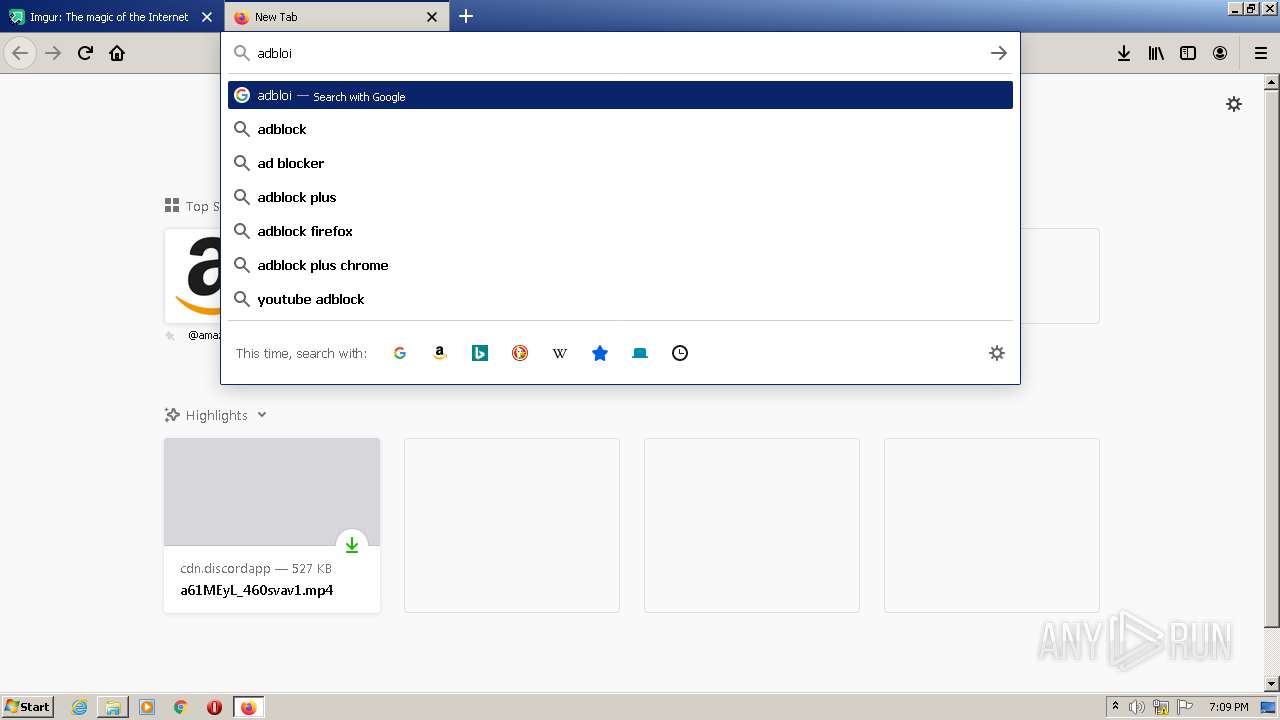Expand the Highlights section chevron
1280x720 pixels.
262,415
